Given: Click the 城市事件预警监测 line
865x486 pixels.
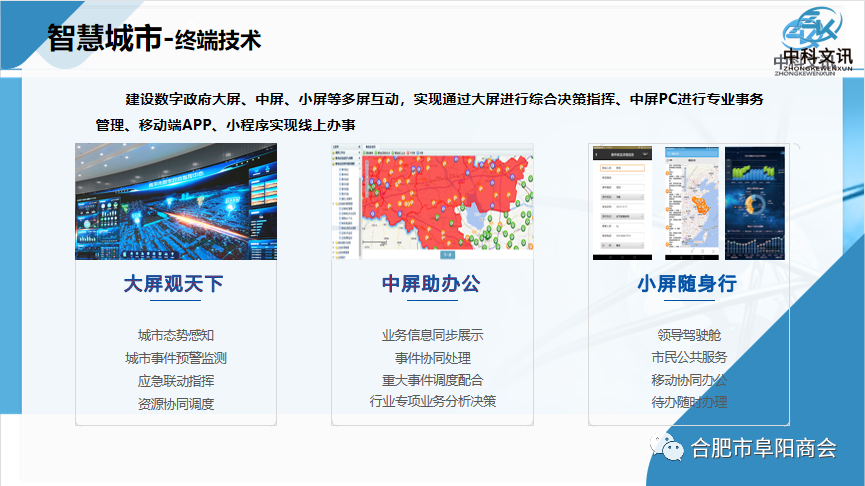Looking at the screenshot, I should 175,358.
